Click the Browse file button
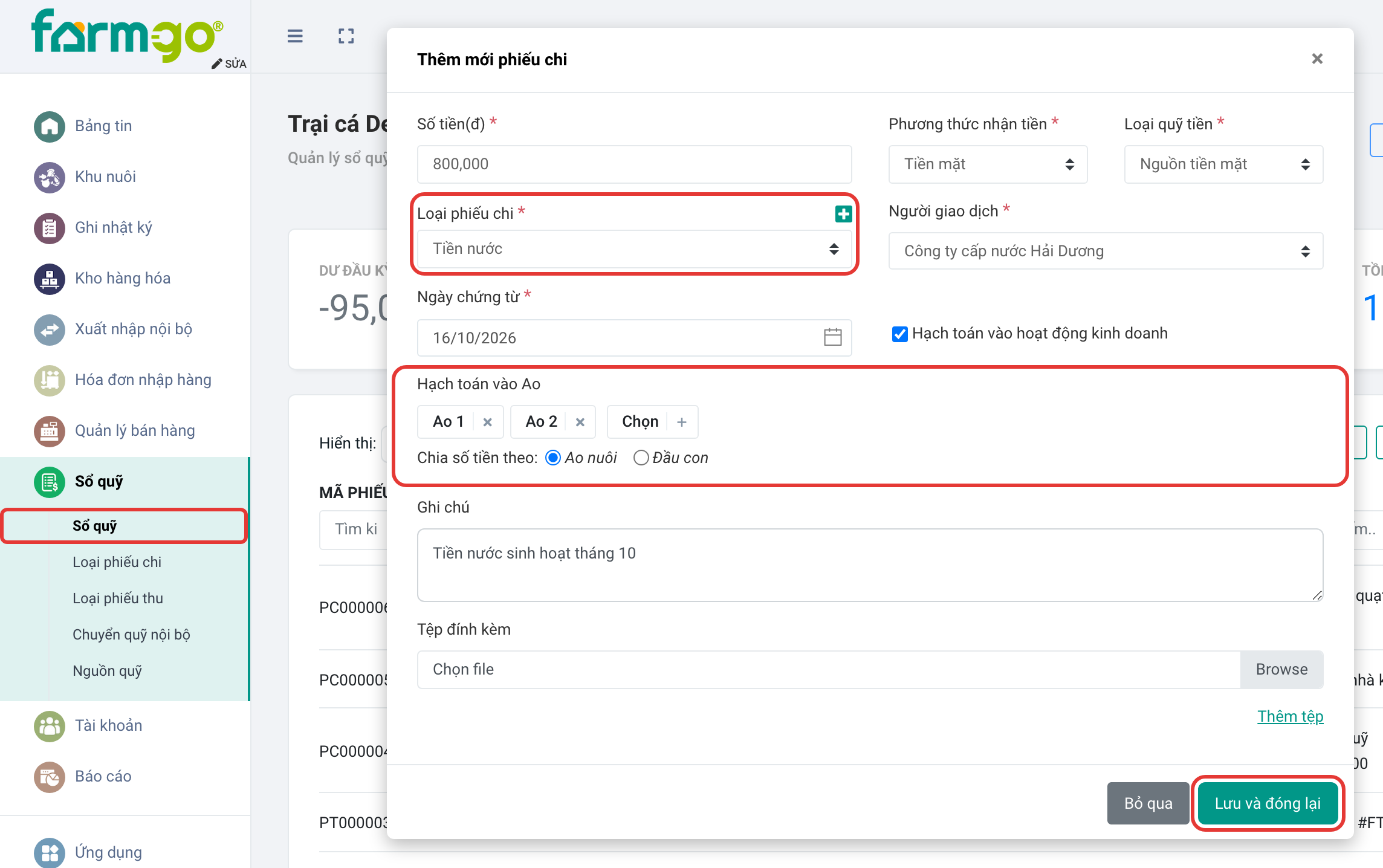1383x868 pixels. point(1281,669)
